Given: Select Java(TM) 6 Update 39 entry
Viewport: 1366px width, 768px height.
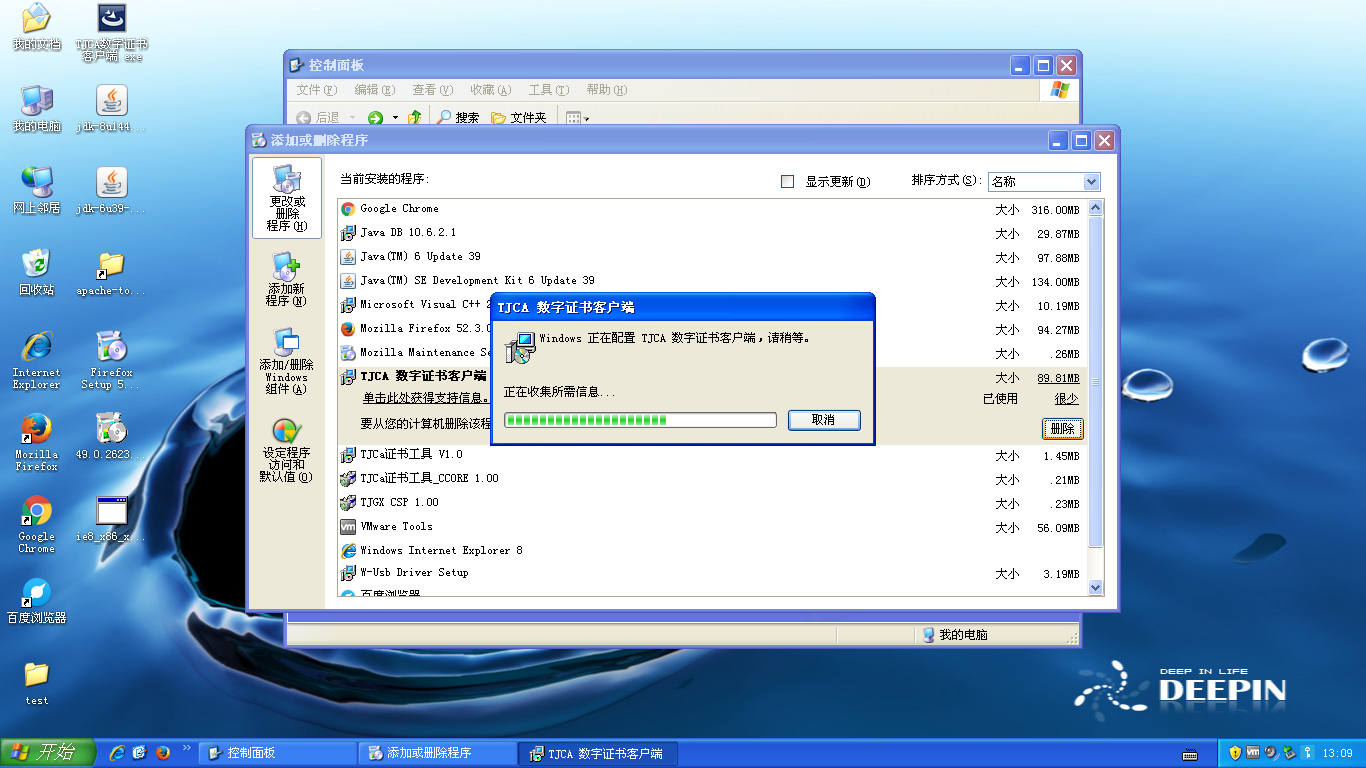Looking at the screenshot, I should [712, 257].
